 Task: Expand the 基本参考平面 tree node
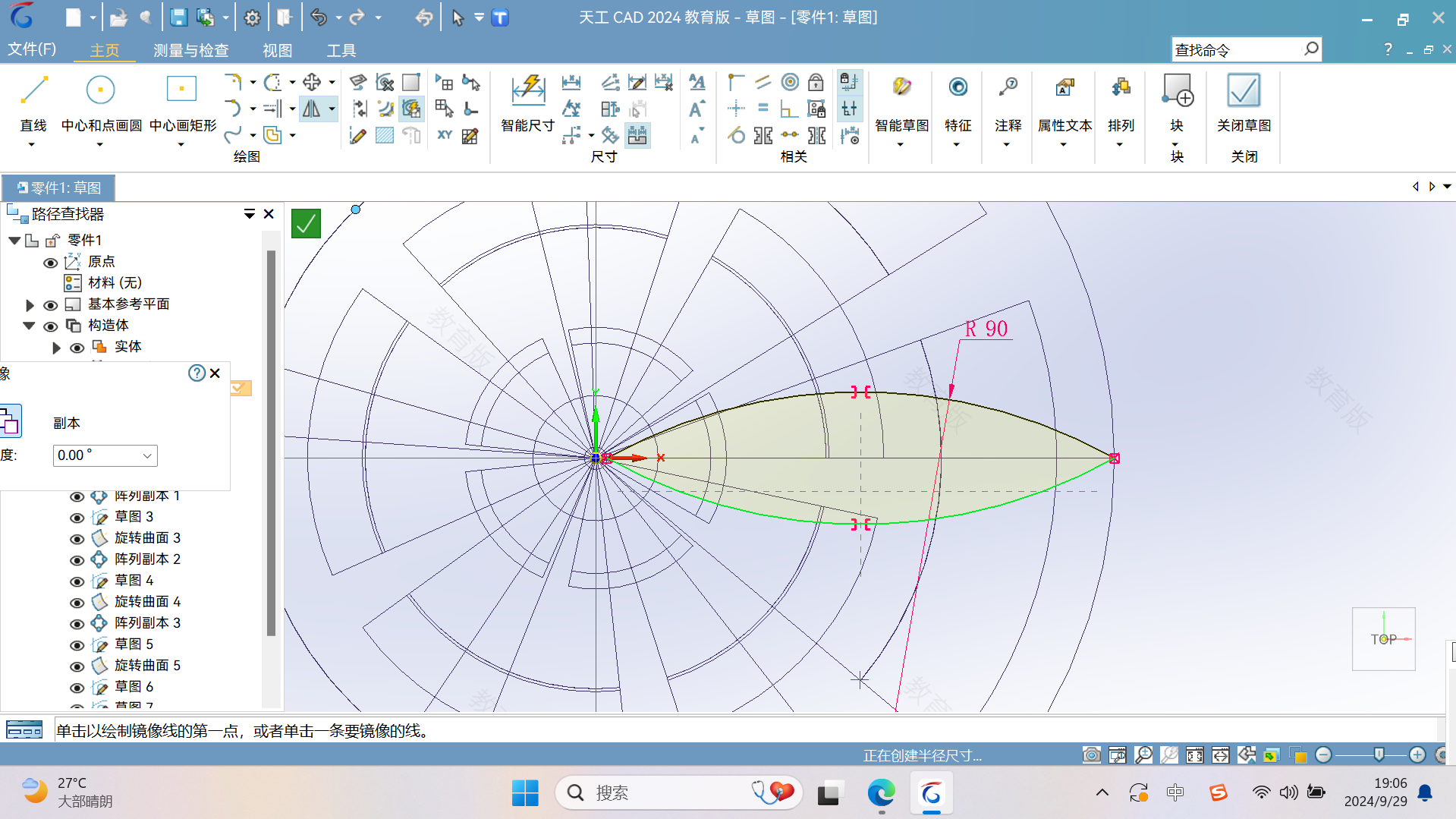coord(30,305)
